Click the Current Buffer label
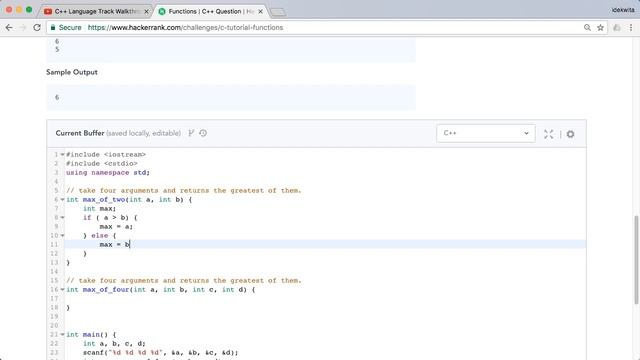 pos(80,133)
